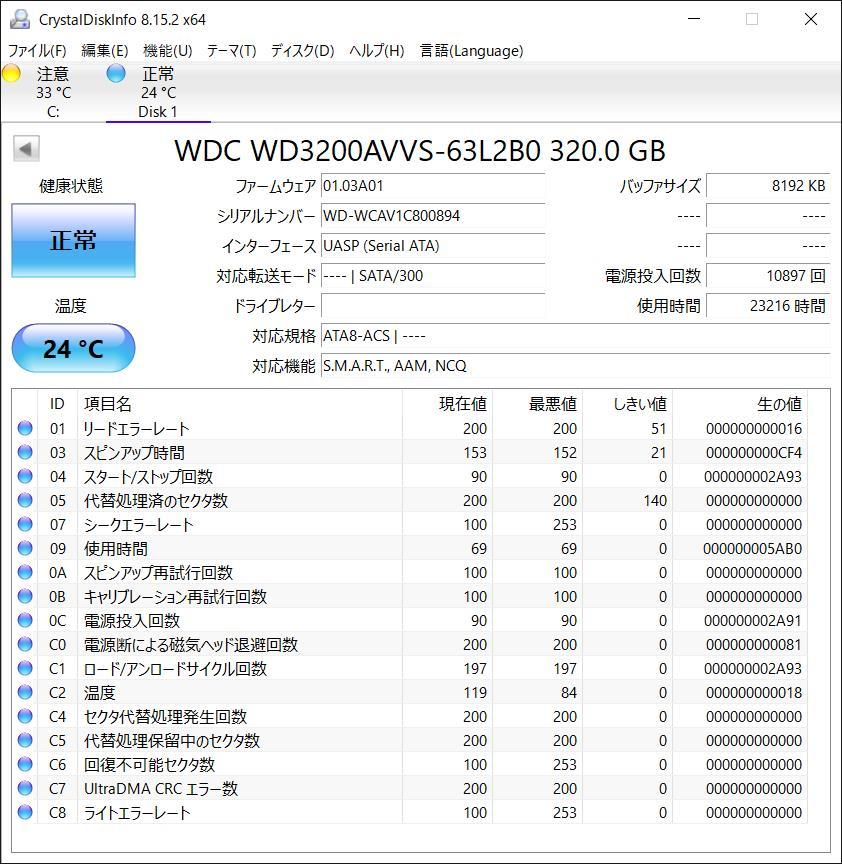842x864 pixels.
Task: Click the standard field ATA8-ACS
Action: tap(575, 336)
